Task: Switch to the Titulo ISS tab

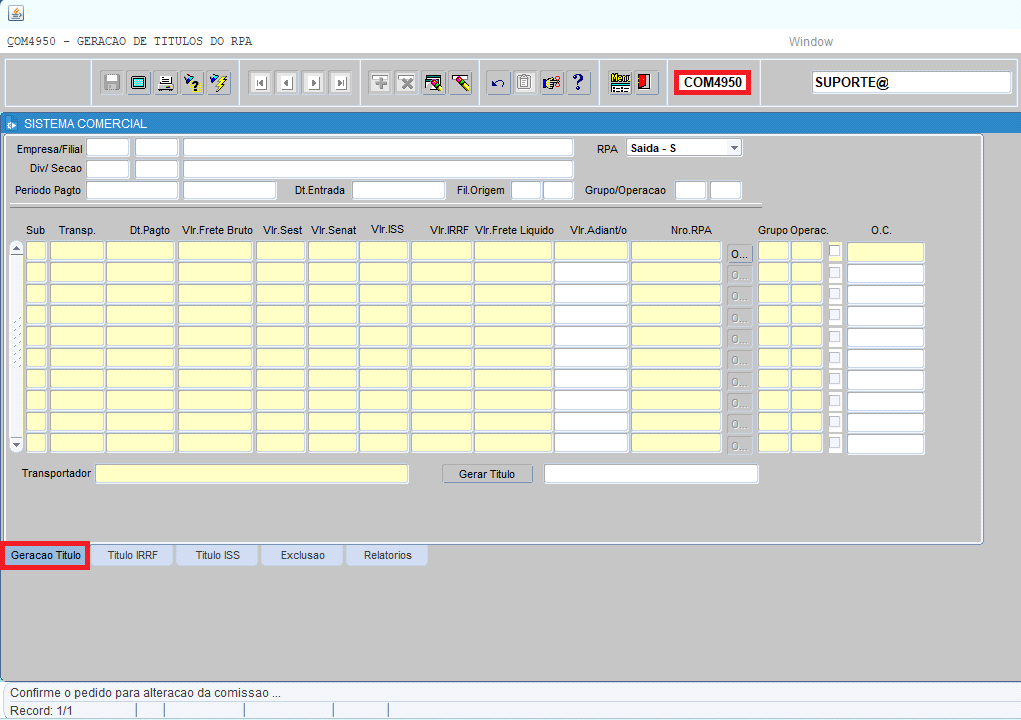Action: (217, 555)
